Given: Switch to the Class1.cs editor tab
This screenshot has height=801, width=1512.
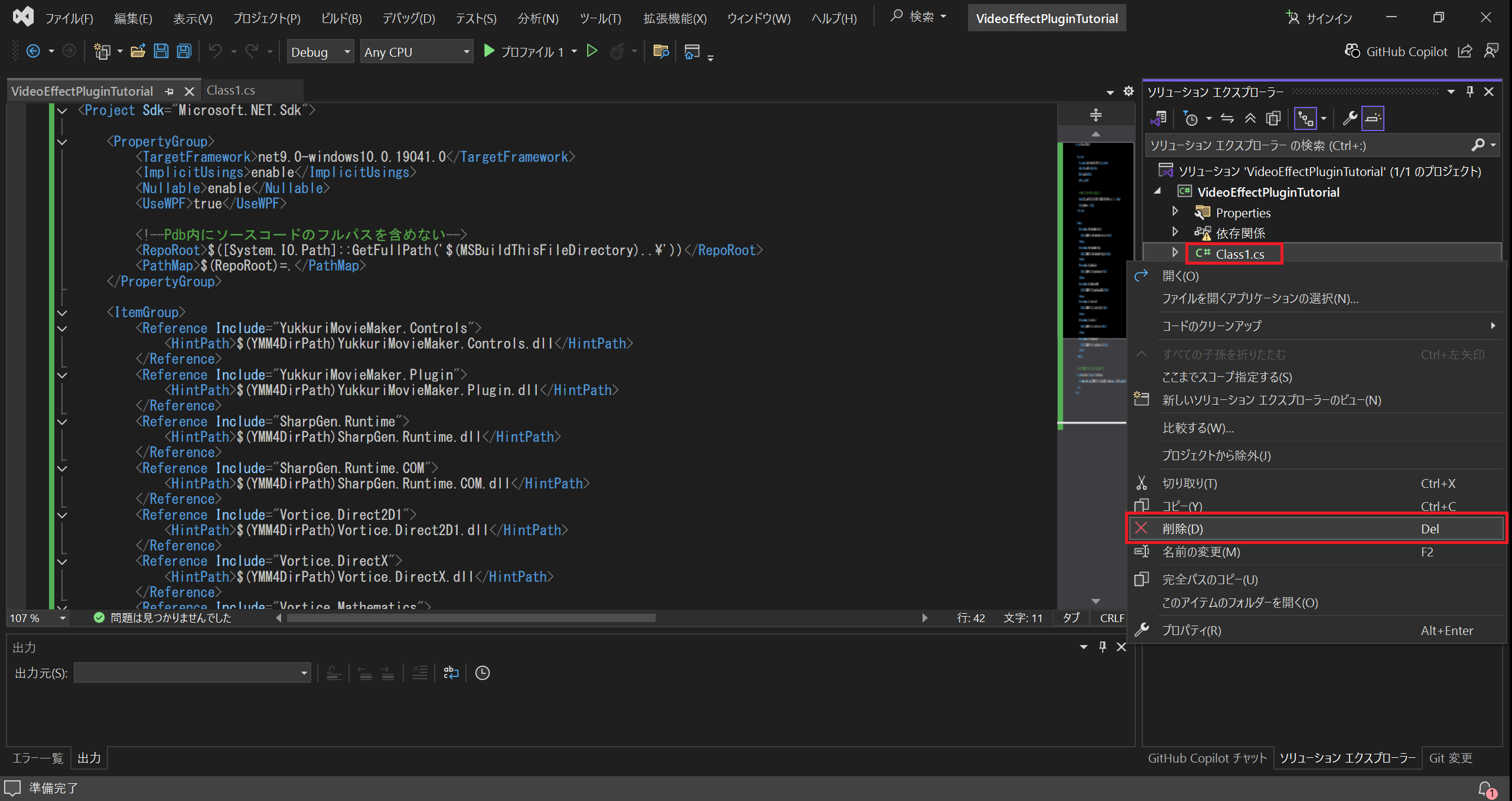Looking at the screenshot, I should pos(231,90).
